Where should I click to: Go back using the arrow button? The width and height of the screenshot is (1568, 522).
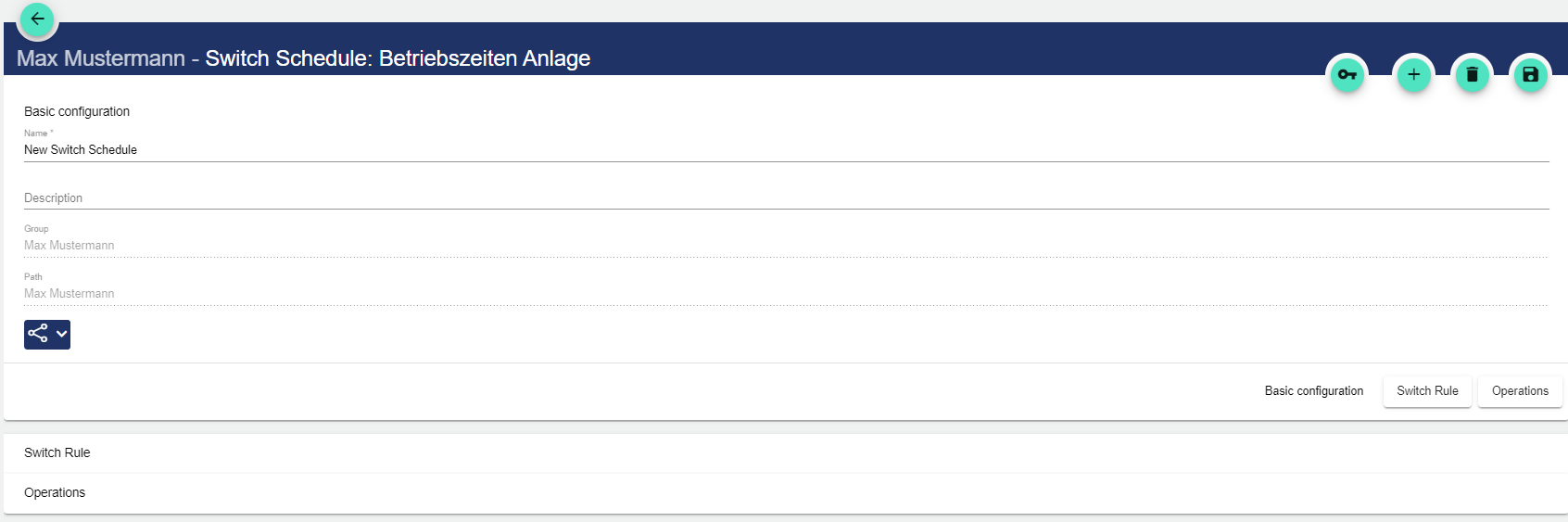[38, 19]
